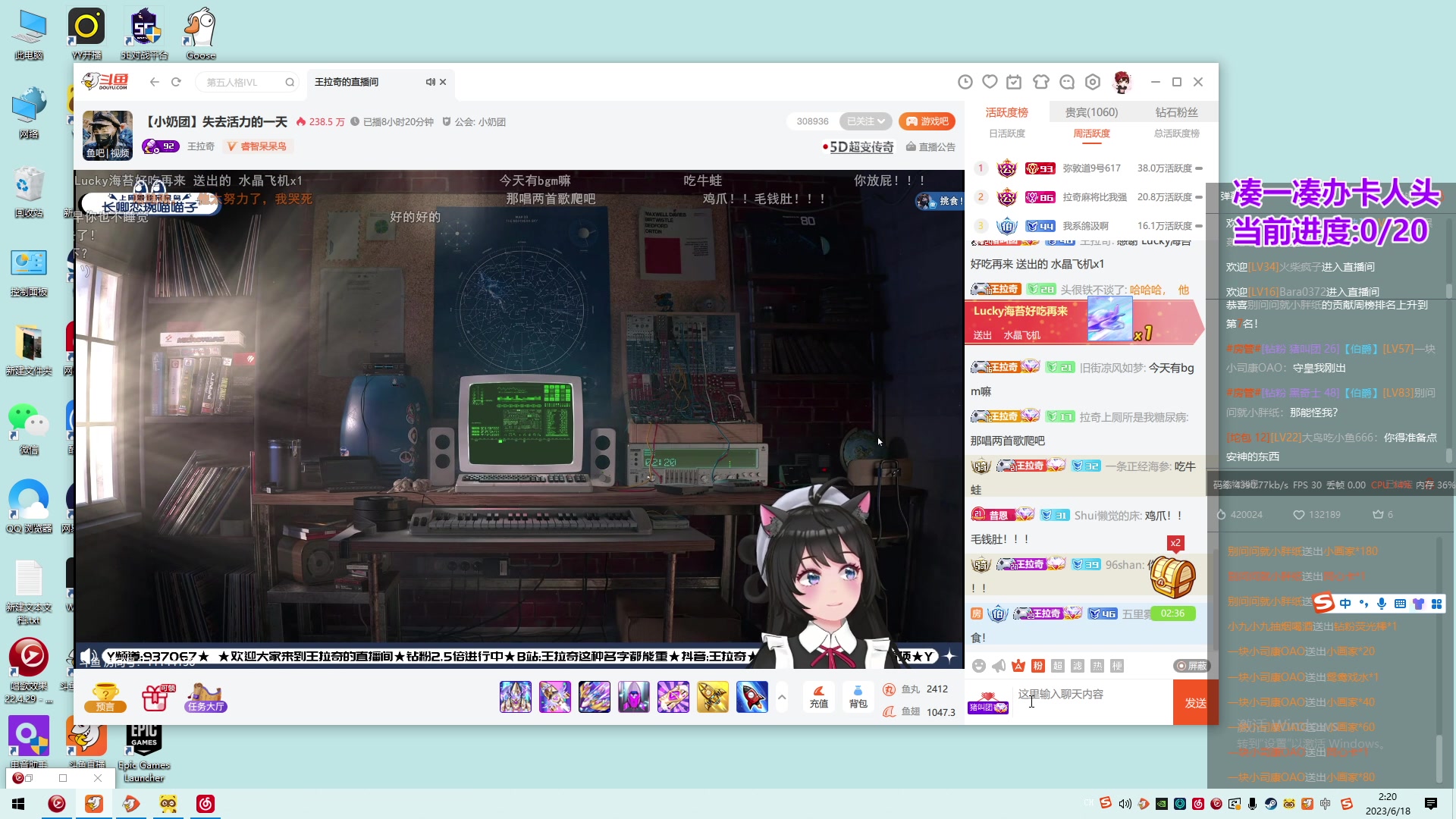Switch to 活跃度榜 tab
Image resolution: width=1456 pixels, height=819 pixels.
pyautogui.click(x=1007, y=112)
